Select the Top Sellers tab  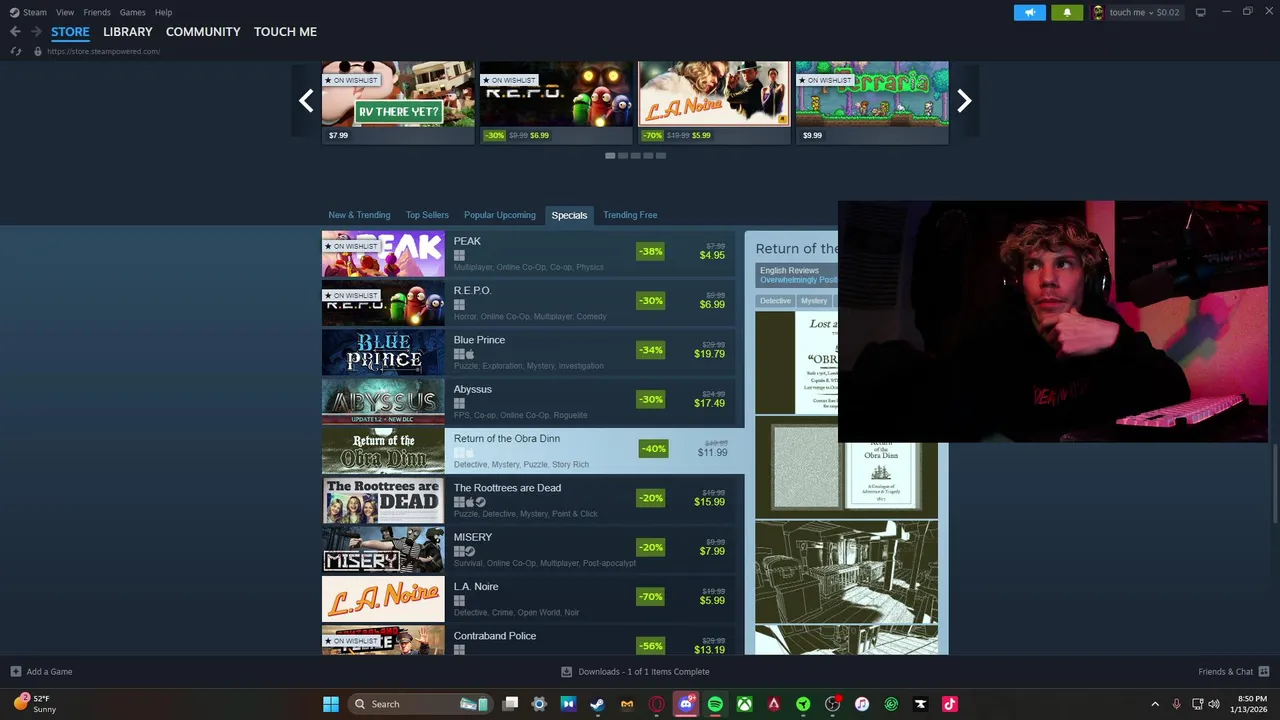(427, 215)
